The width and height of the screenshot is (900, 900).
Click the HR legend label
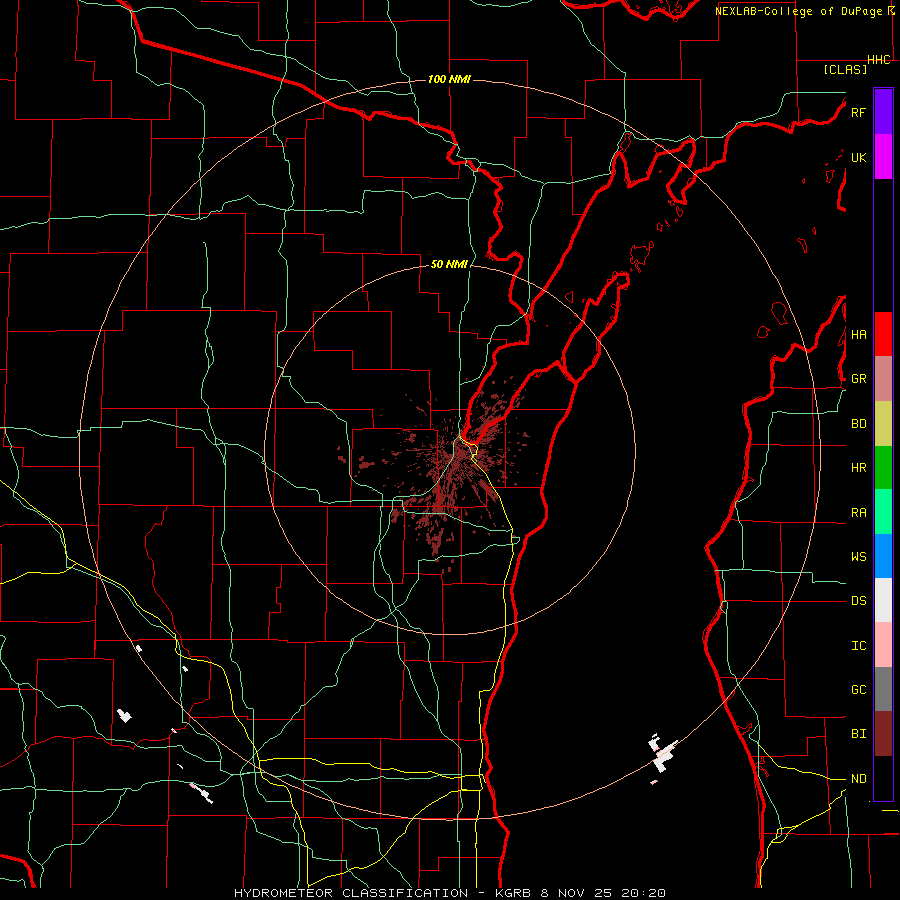pos(858,468)
